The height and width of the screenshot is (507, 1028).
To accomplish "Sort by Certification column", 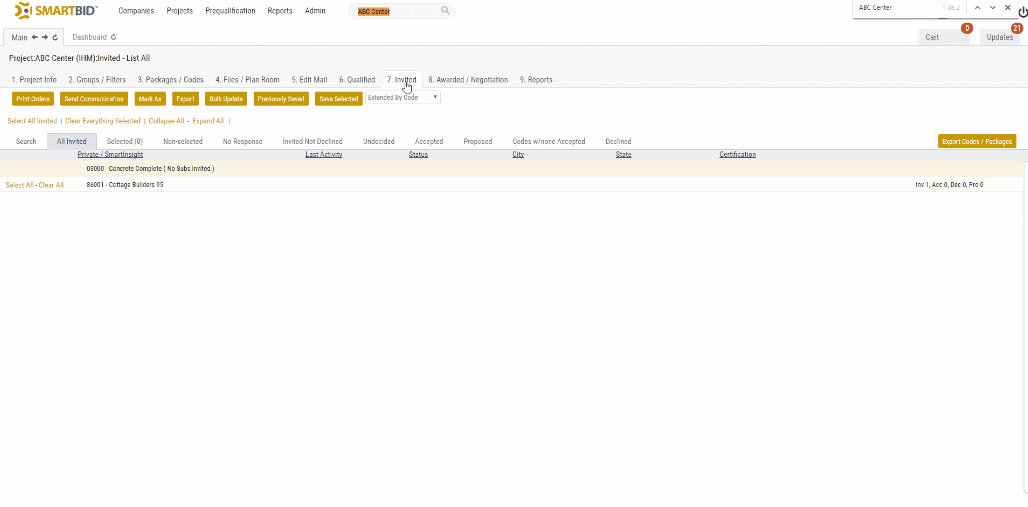I will tap(738, 155).
